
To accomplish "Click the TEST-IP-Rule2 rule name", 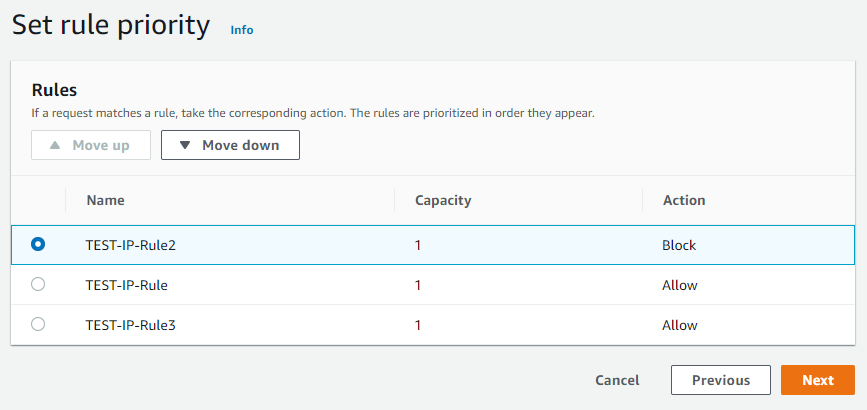I will pyautogui.click(x=131, y=244).
